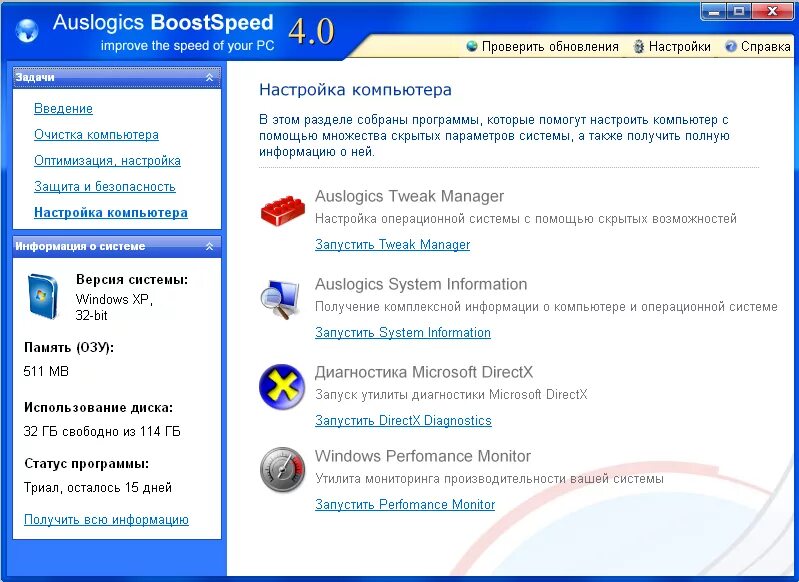Viewport: 799px width, 582px height.
Task: Click the gear icon beside Настройки
Action: 638,46
